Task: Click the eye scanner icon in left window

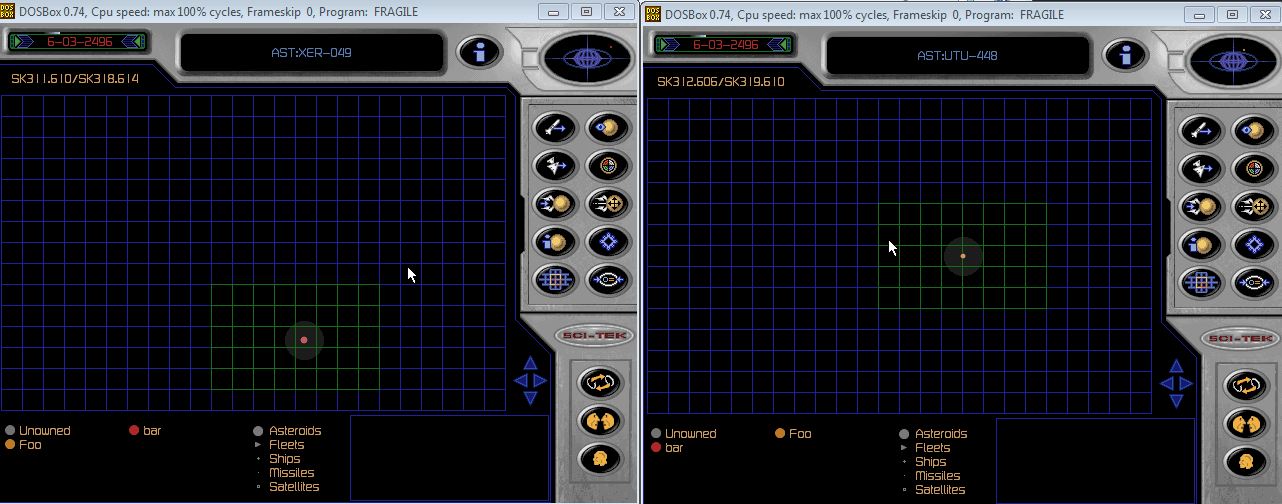Action: (606, 279)
